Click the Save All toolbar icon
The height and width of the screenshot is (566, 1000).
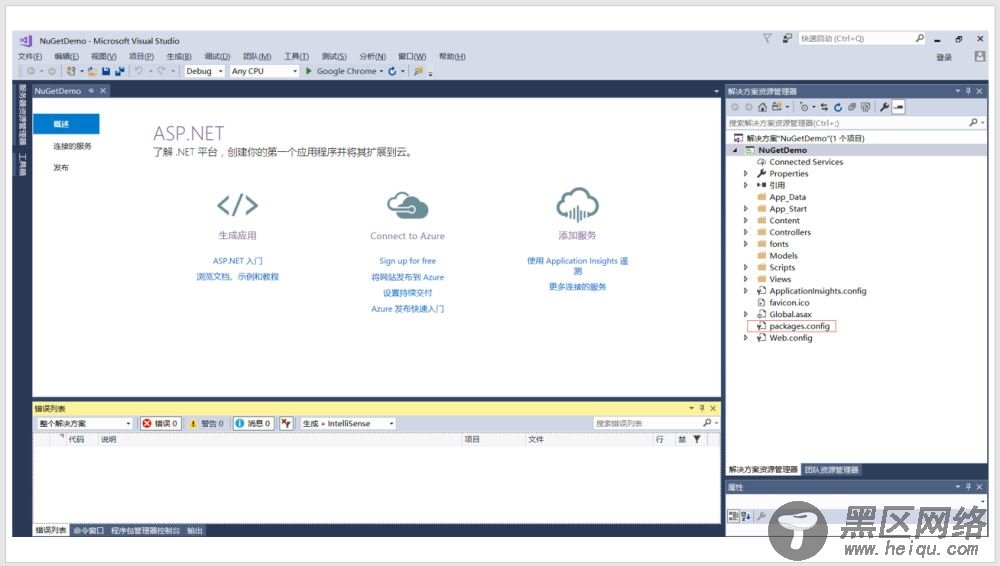[x=119, y=71]
